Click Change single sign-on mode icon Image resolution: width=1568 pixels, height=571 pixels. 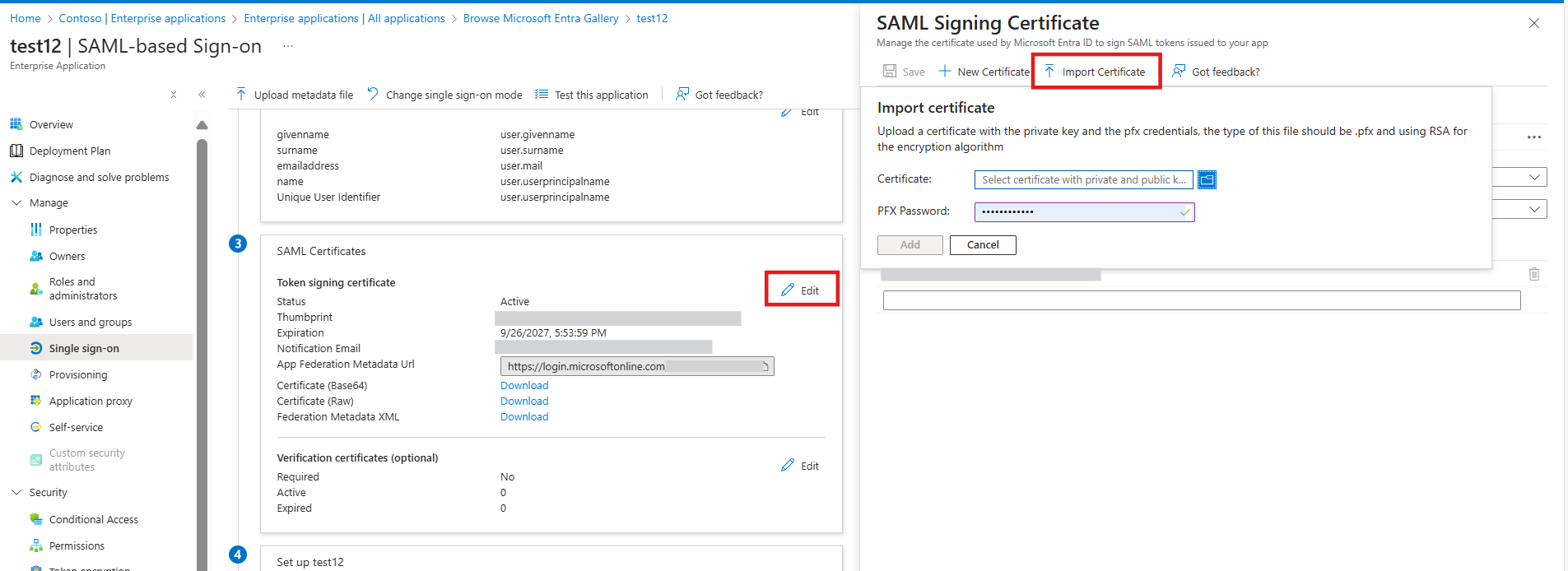click(x=373, y=95)
